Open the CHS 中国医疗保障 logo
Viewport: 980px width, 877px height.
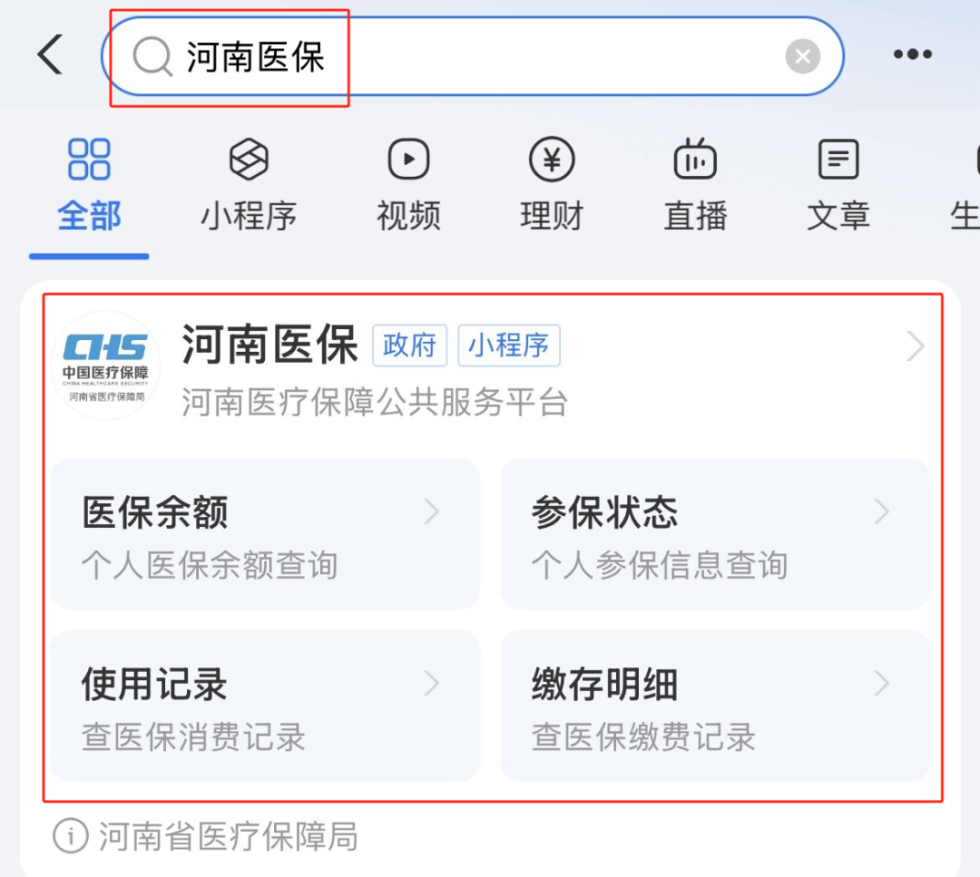pyautogui.click(x=106, y=365)
